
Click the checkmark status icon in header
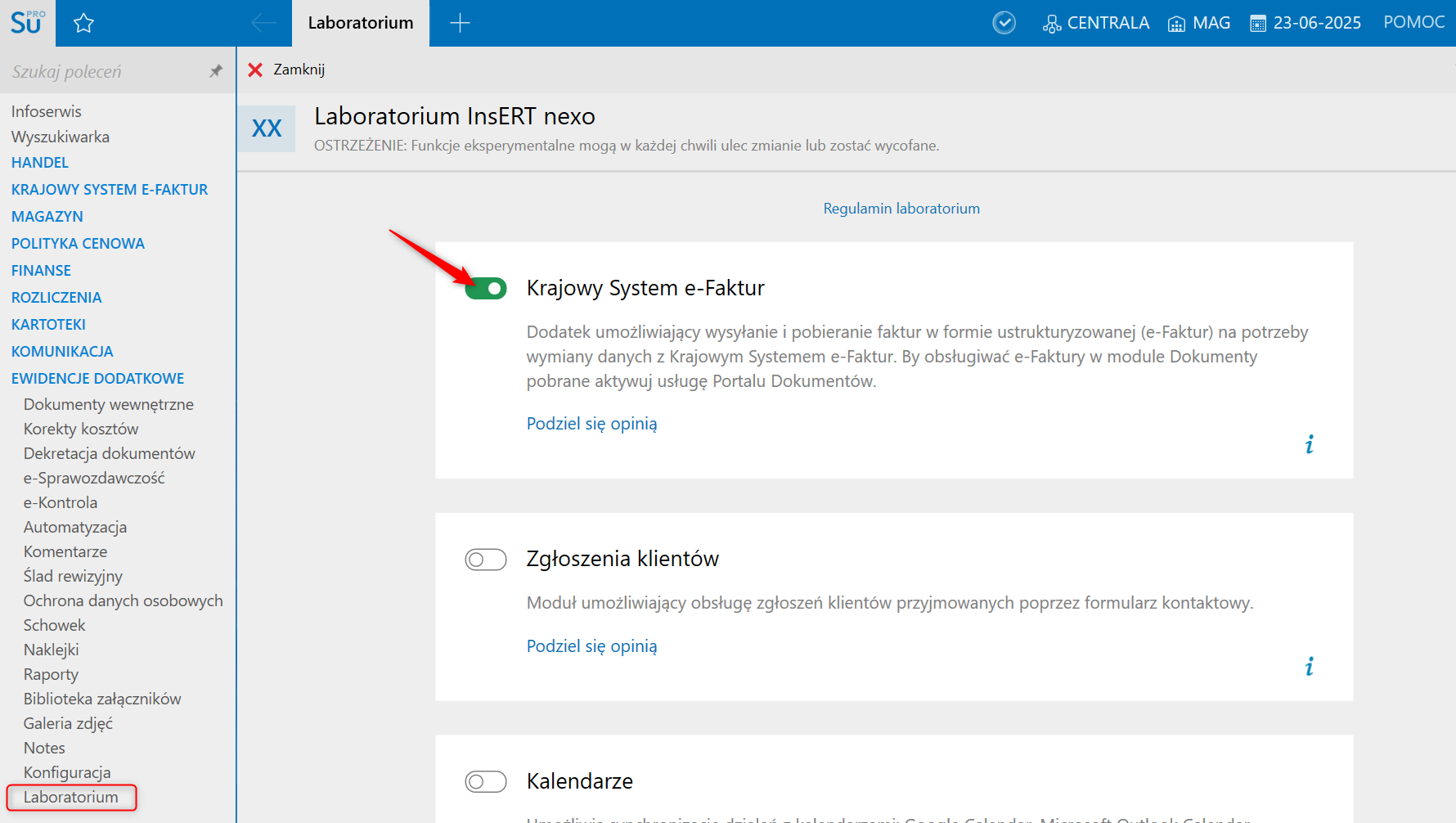1004,23
